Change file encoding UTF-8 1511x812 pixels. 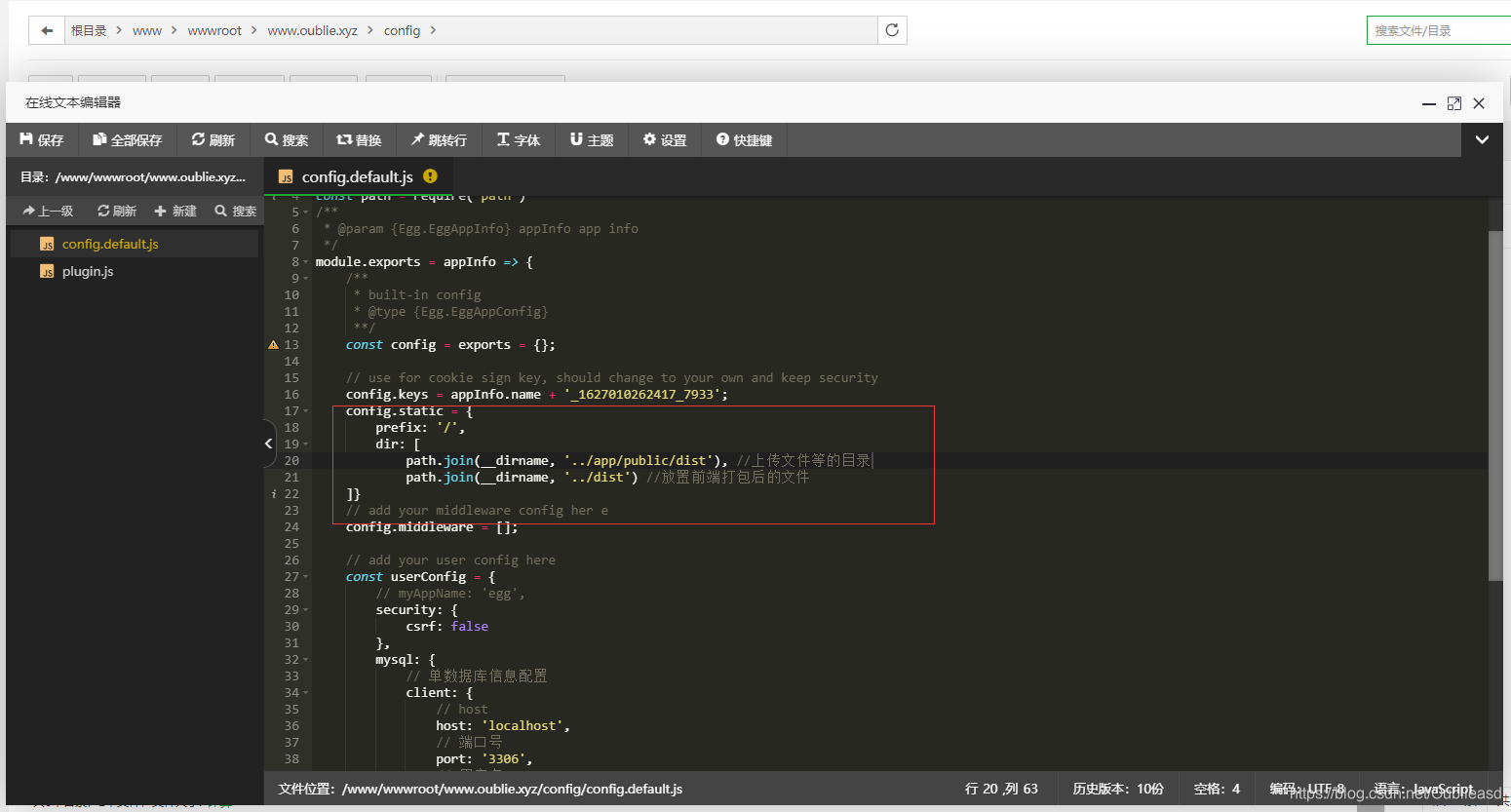coord(1307,789)
